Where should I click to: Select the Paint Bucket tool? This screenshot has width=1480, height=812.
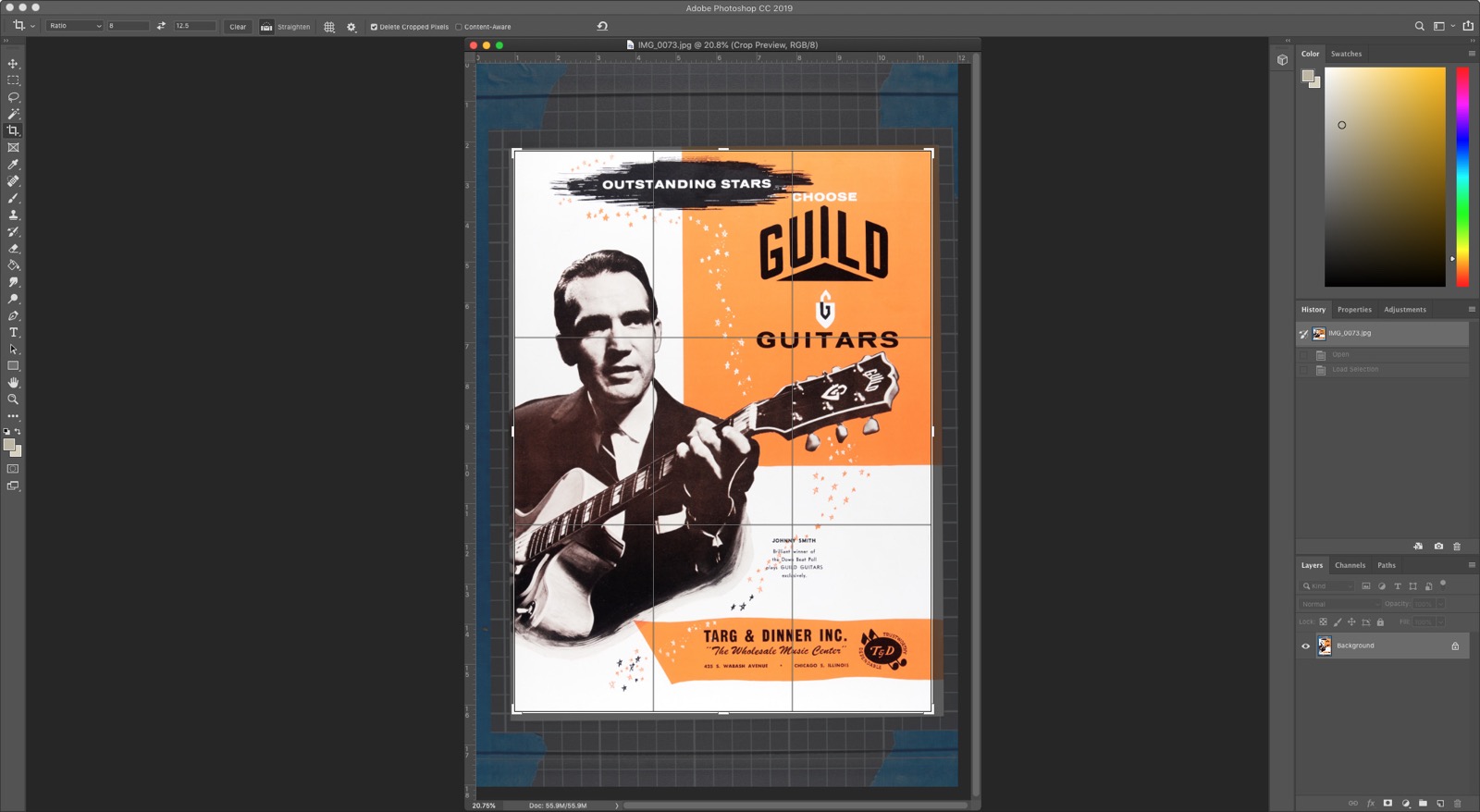13,265
